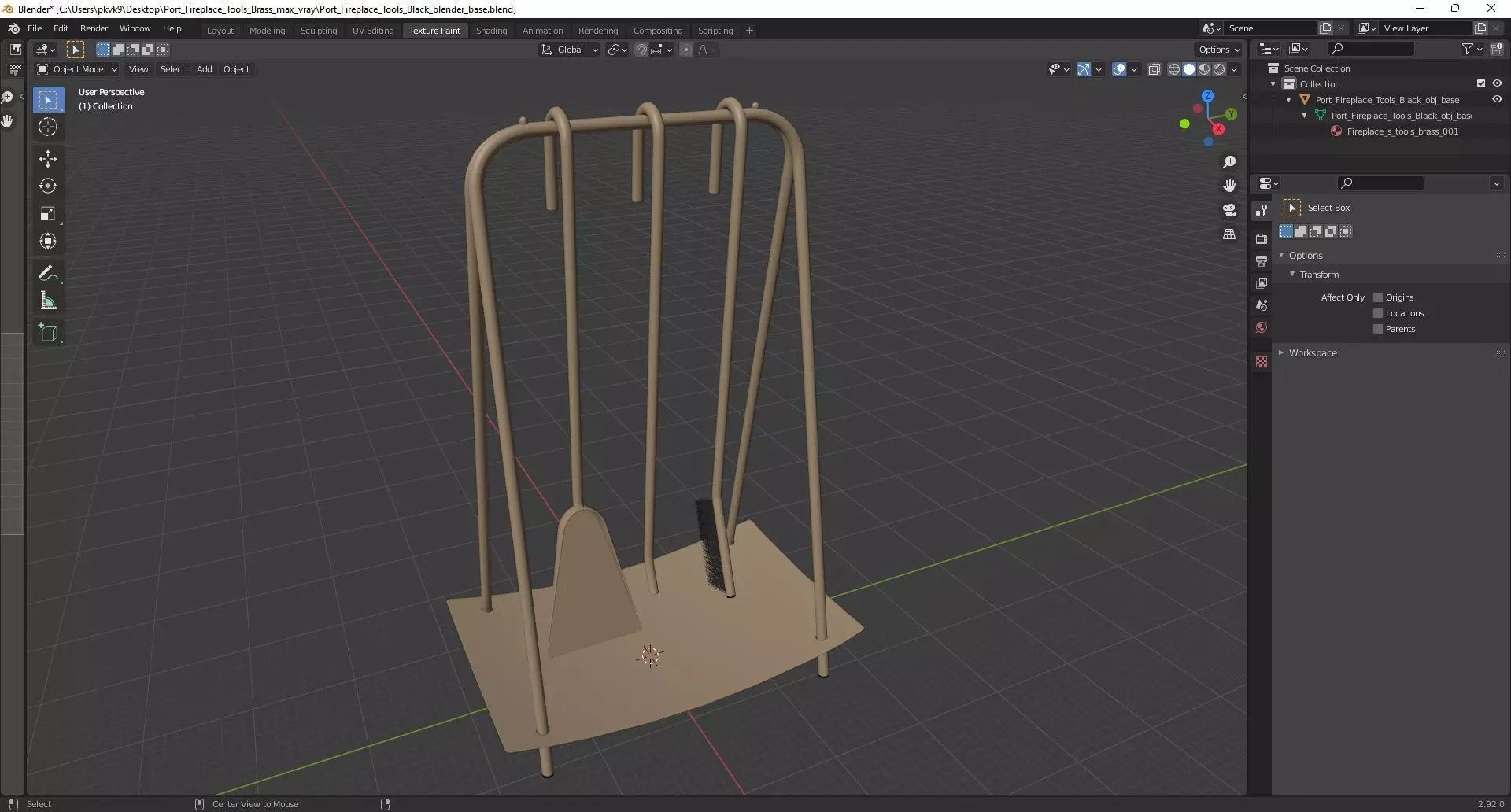
Task: Click the viewport zoom magnifier icon
Action: pos(1229,162)
